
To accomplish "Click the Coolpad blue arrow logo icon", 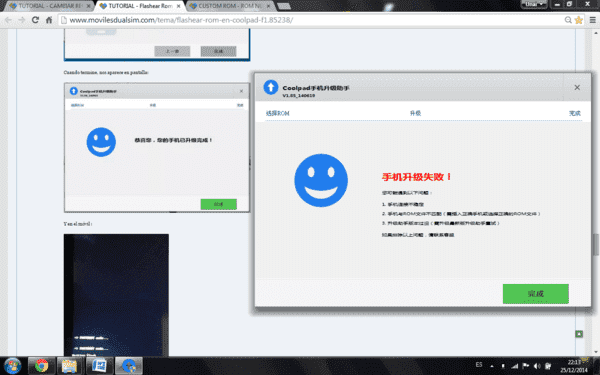I will coord(271,87).
